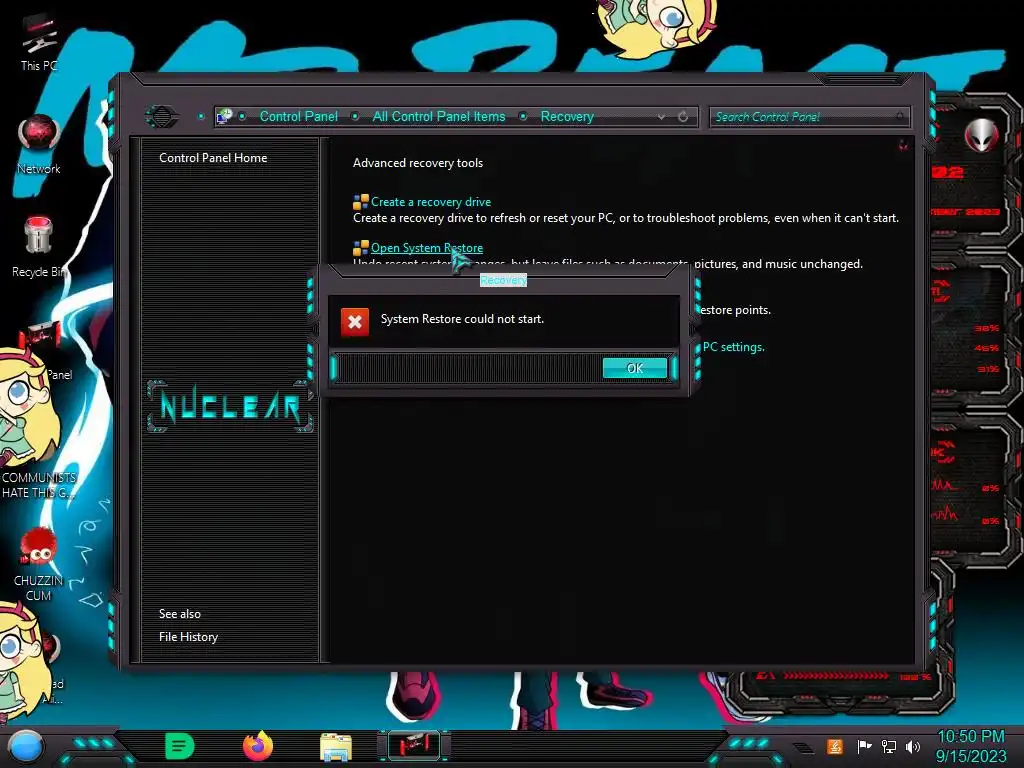Open the green notes app on the taskbar
Image resolution: width=1024 pixels, height=768 pixels.
click(x=180, y=746)
